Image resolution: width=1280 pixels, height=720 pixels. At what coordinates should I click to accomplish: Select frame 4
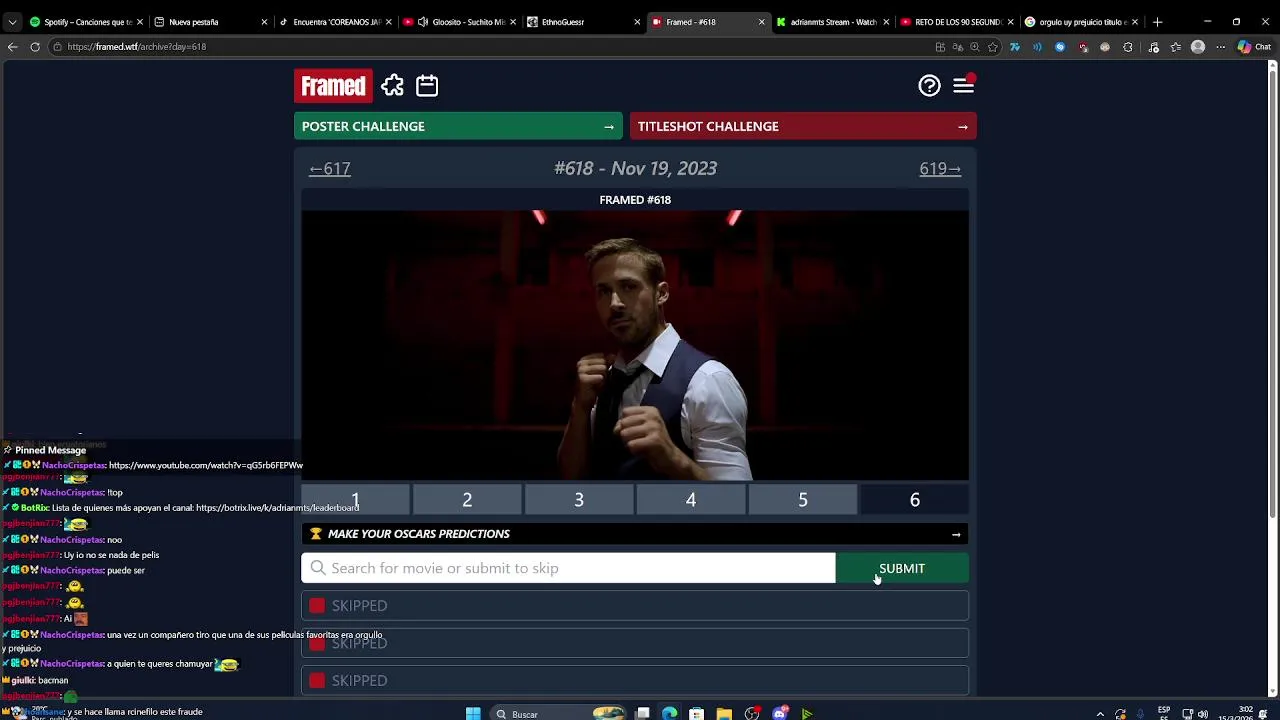point(691,499)
